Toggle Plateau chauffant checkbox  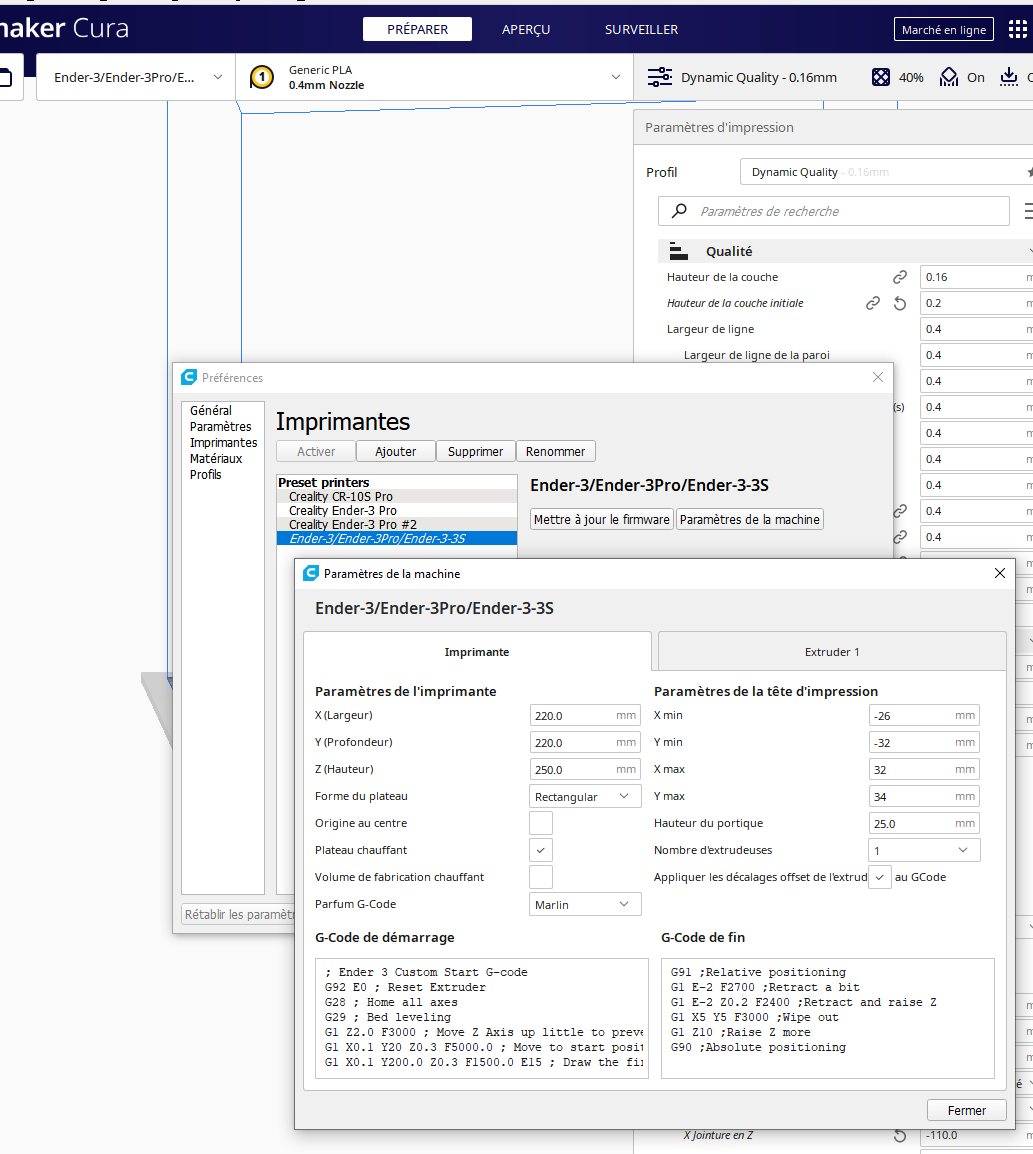541,850
